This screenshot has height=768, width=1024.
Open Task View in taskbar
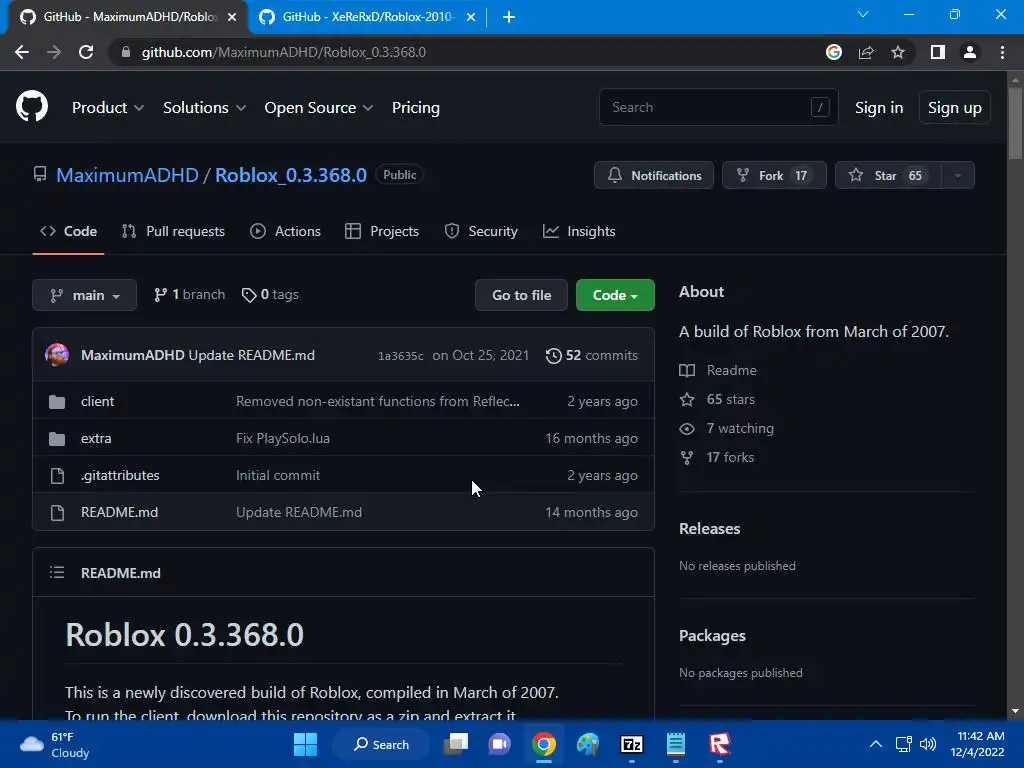[x=456, y=744]
